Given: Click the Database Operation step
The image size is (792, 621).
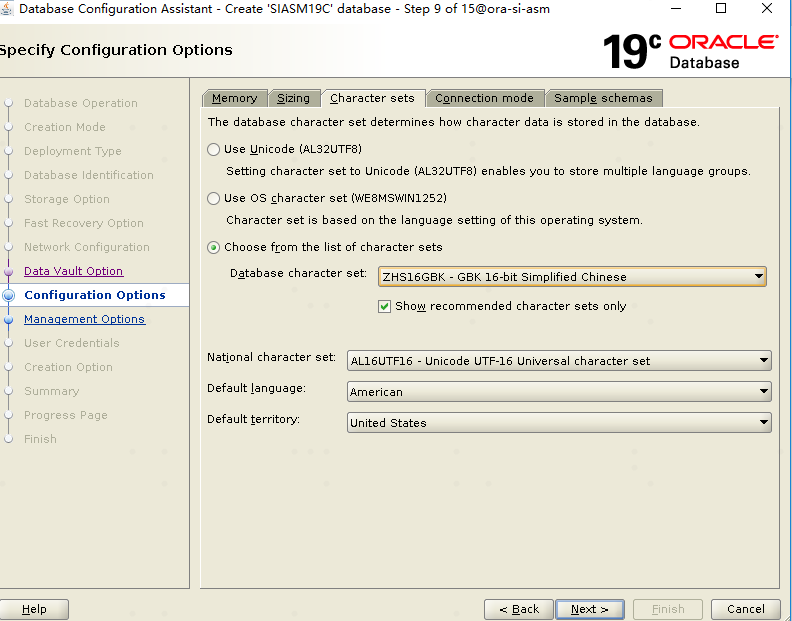Looking at the screenshot, I should 81,103.
